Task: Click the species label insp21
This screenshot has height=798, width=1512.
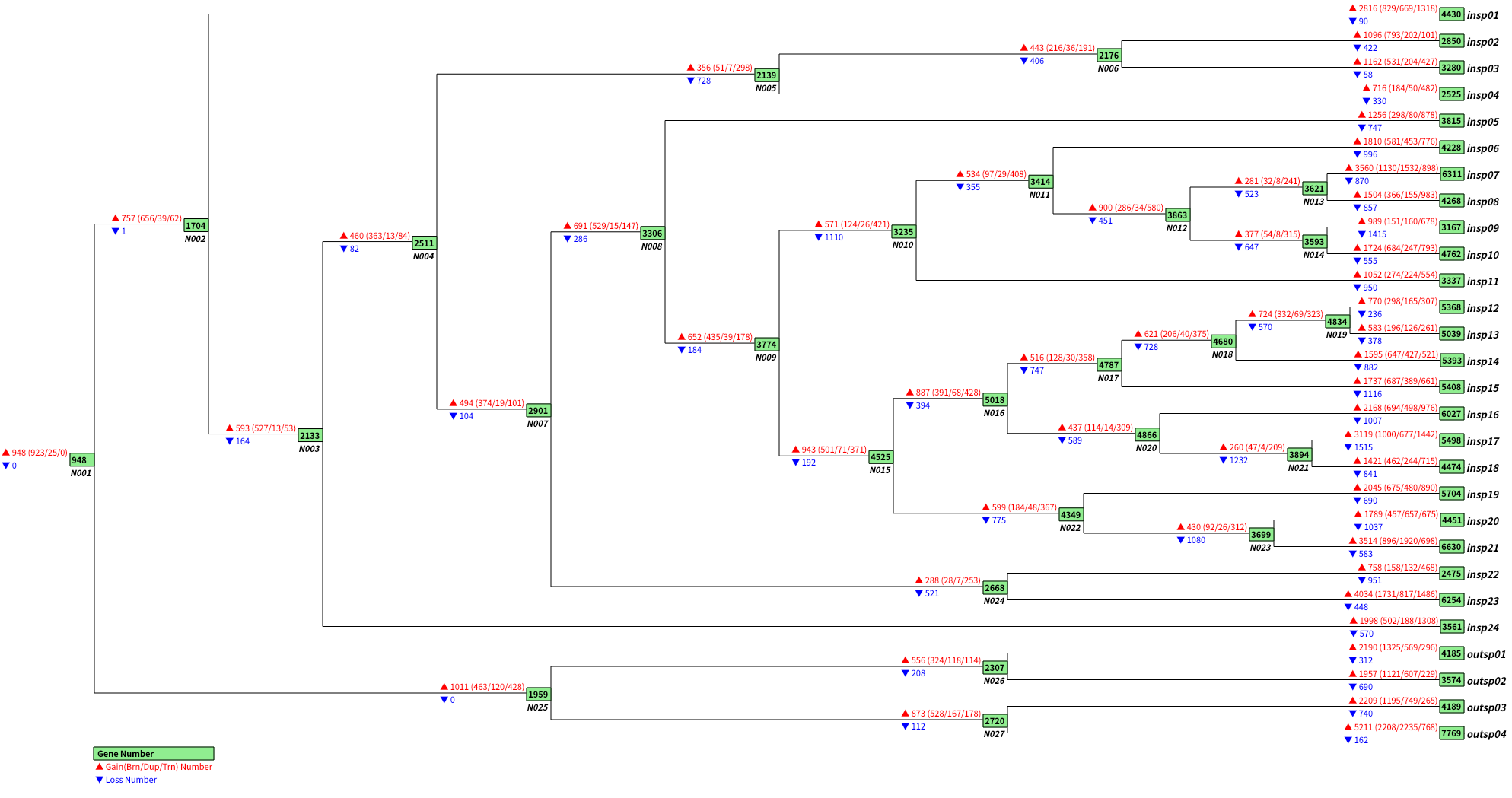Action: [1483, 548]
